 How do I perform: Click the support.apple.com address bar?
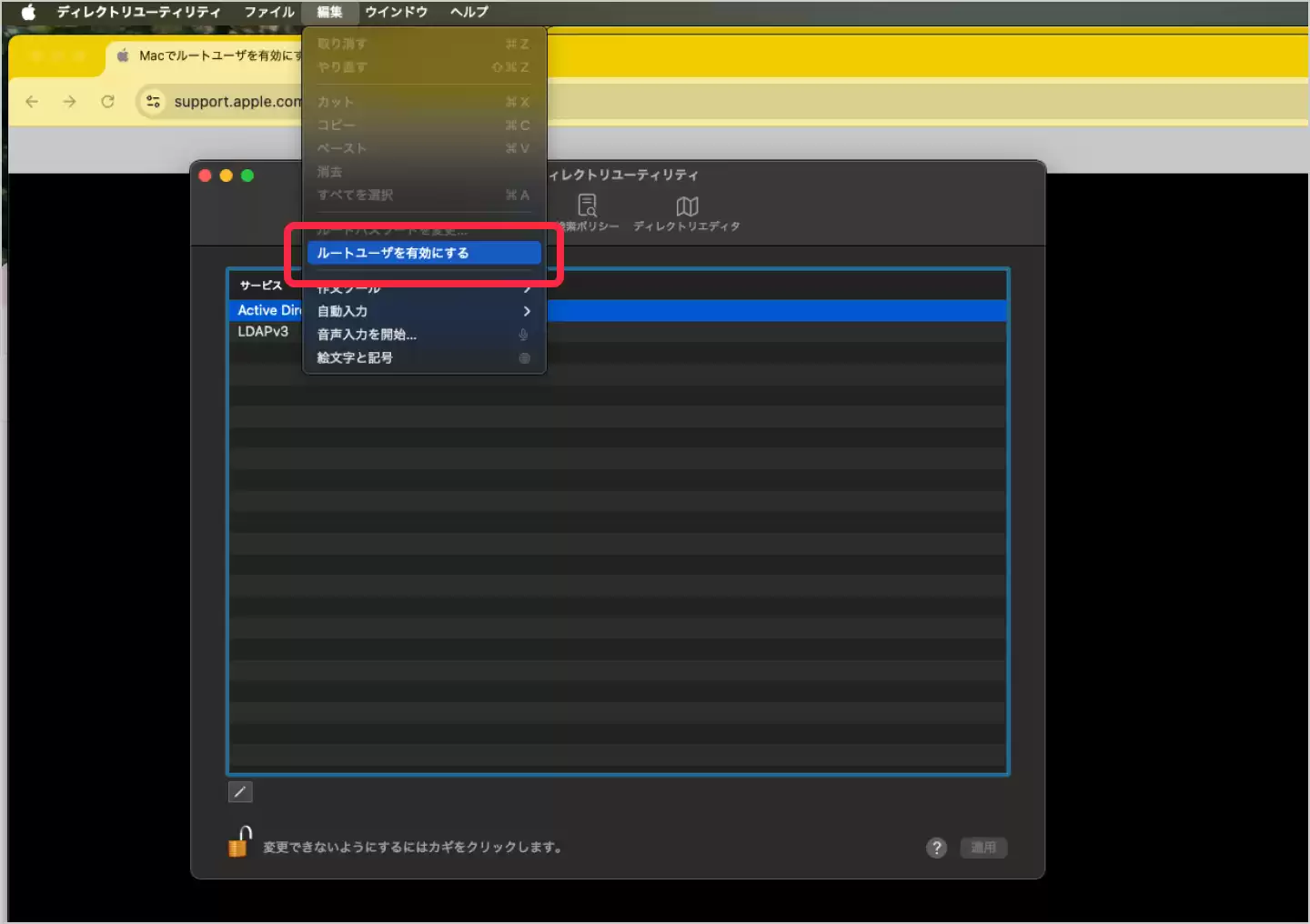click(x=237, y=102)
